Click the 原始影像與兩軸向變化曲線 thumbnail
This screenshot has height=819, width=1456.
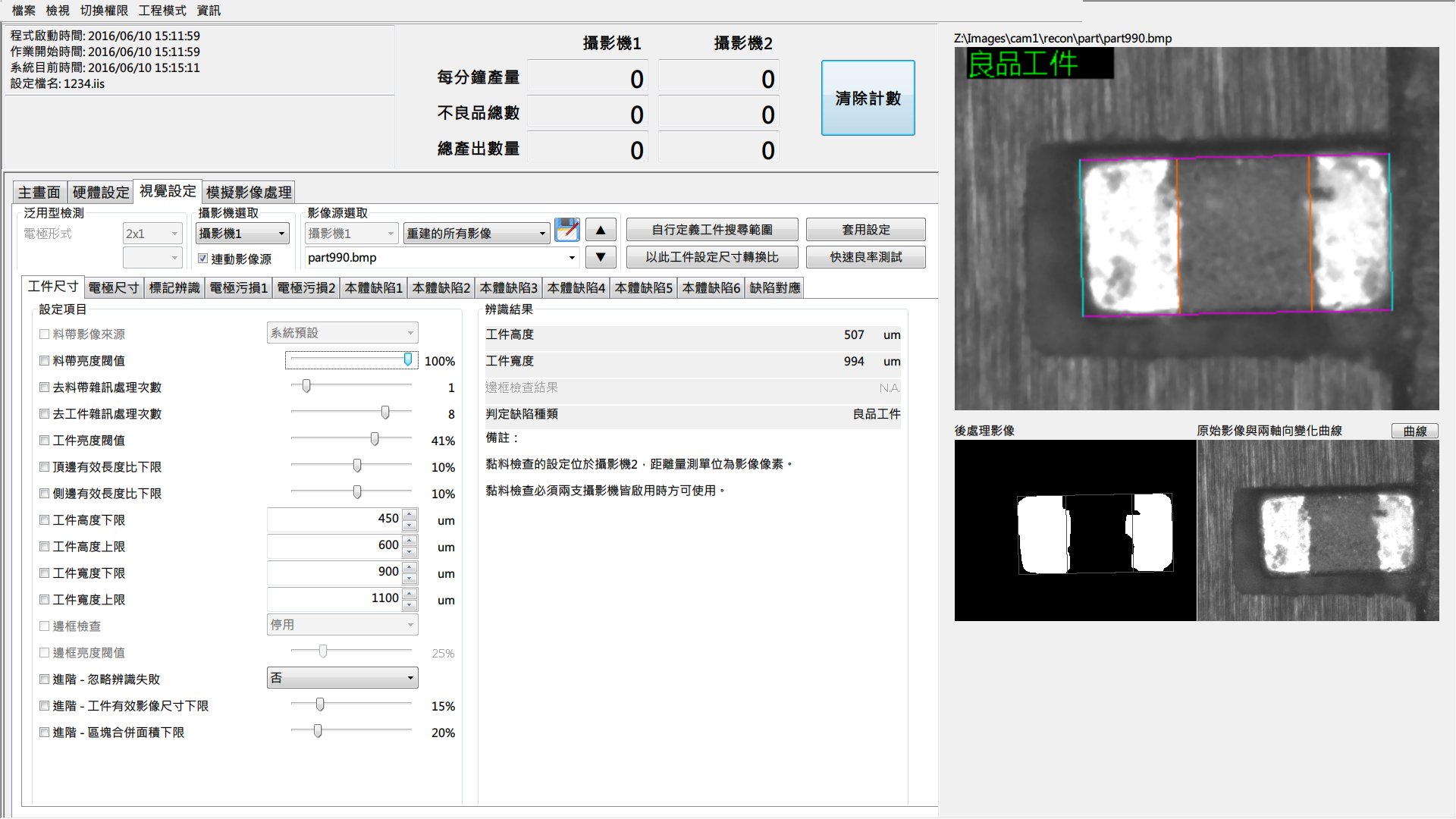pyautogui.click(x=1318, y=531)
